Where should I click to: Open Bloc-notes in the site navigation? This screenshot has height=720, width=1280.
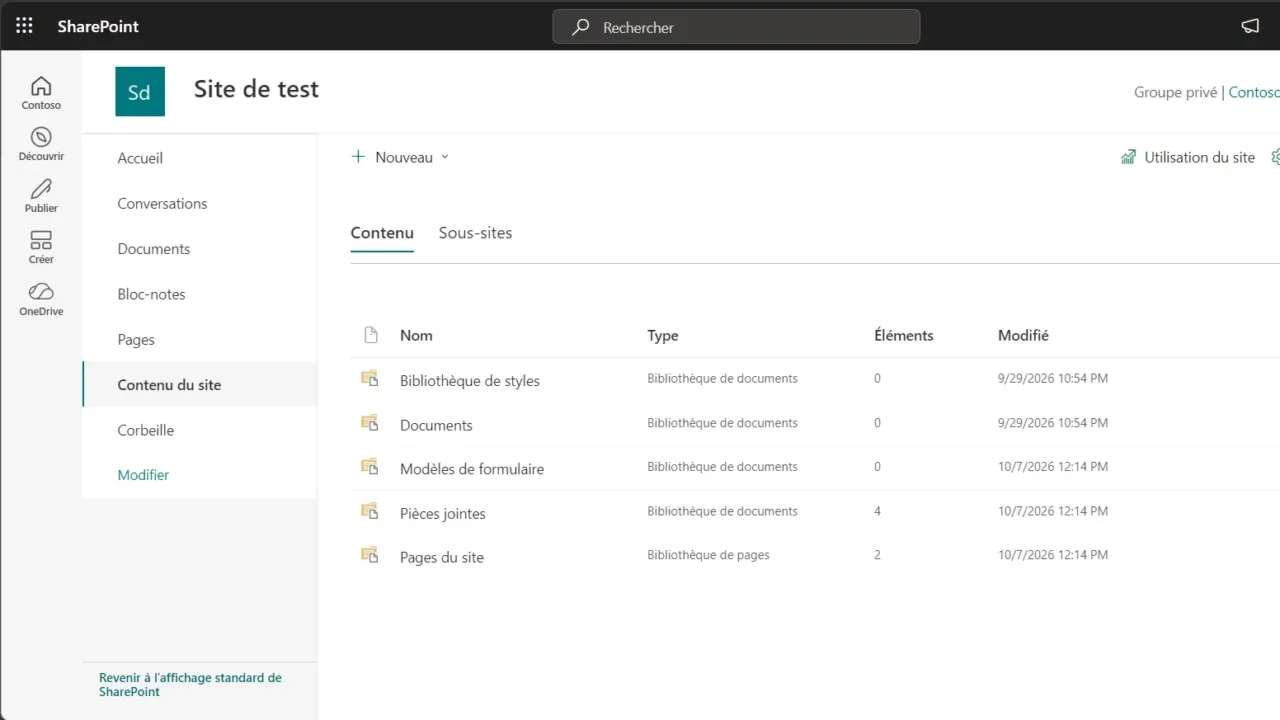[x=151, y=294]
